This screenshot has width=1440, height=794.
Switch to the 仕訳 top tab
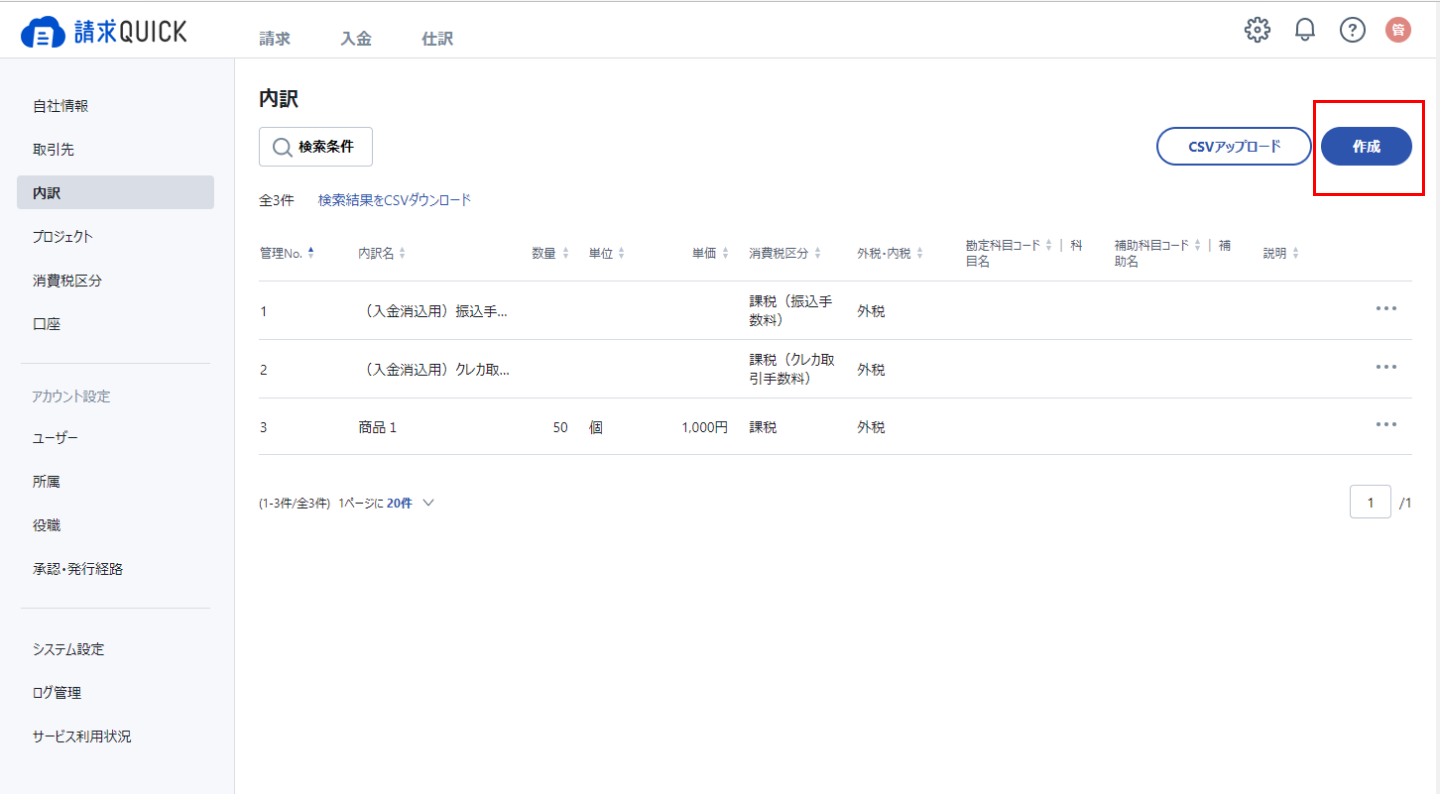click(437, 39)
